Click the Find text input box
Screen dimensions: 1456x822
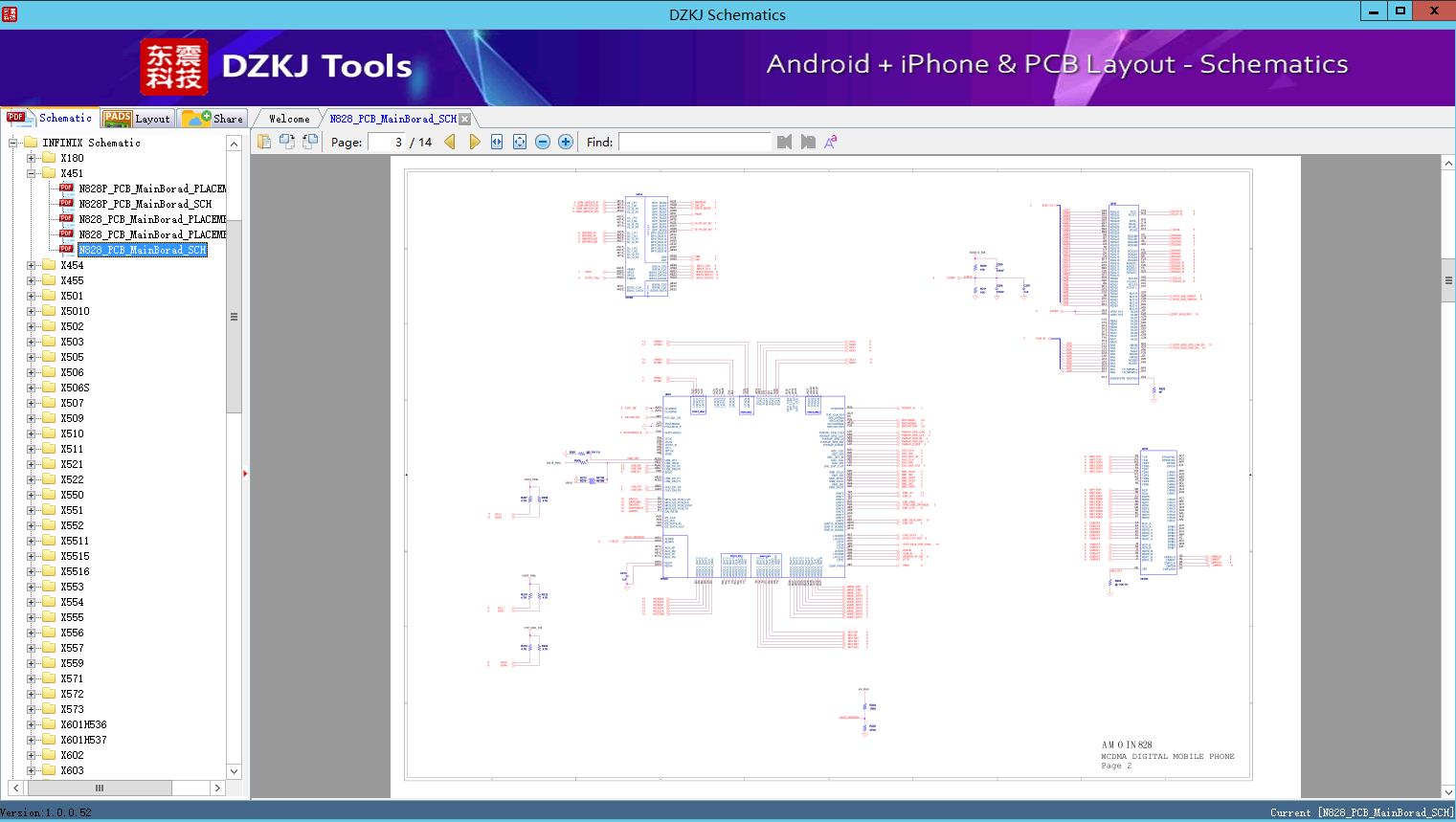(694, 142)
